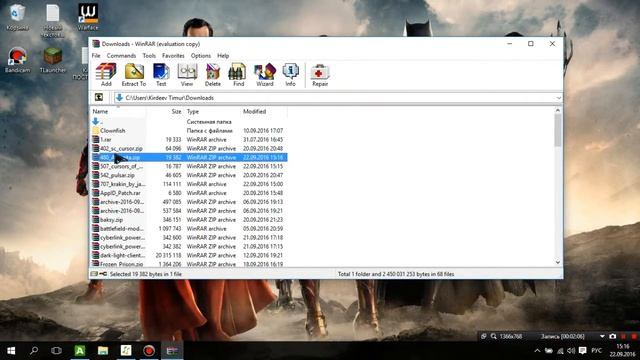This screenshot has width=640, height=360.
Task: Click the red record app on the taskbar
Action: [149, 351]
